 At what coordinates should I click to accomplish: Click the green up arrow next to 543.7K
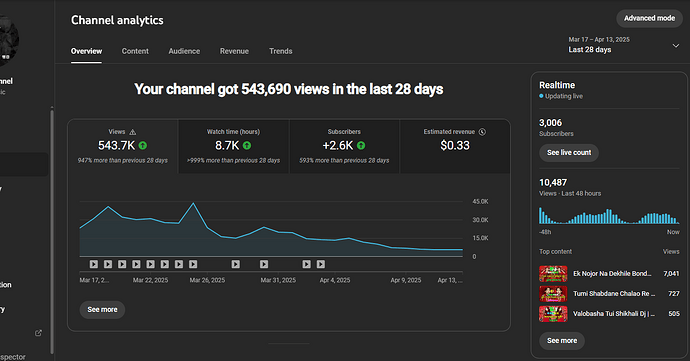pyautogui.click(x=143, y=145)
